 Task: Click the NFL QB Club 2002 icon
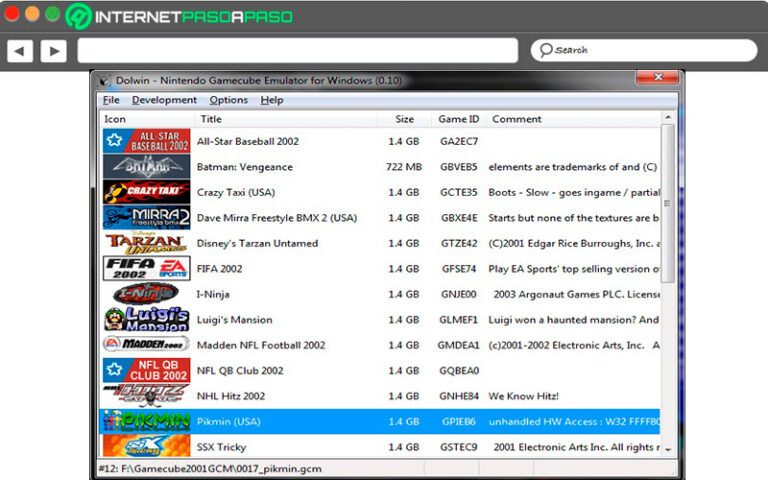click(x=146, y=371)
